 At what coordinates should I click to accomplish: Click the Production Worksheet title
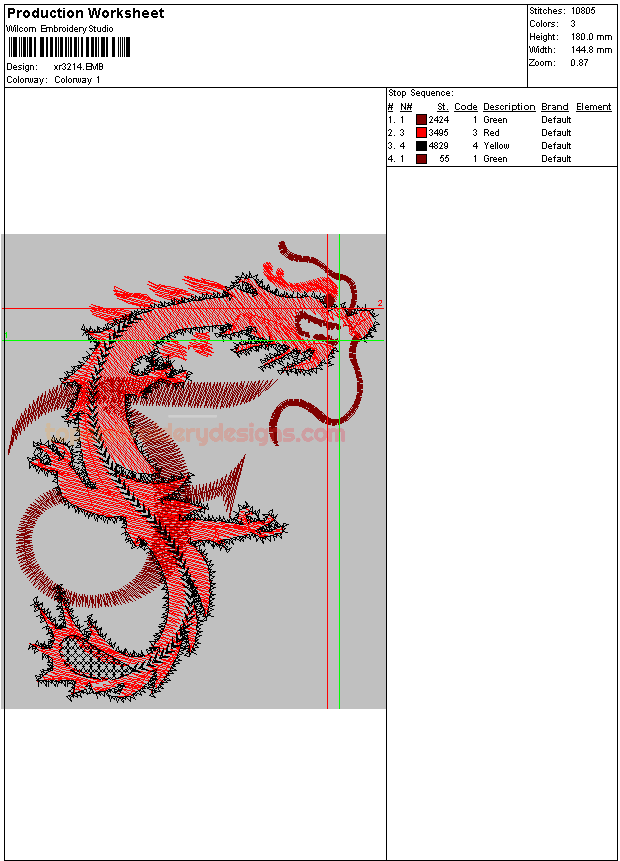pos(85,13)
